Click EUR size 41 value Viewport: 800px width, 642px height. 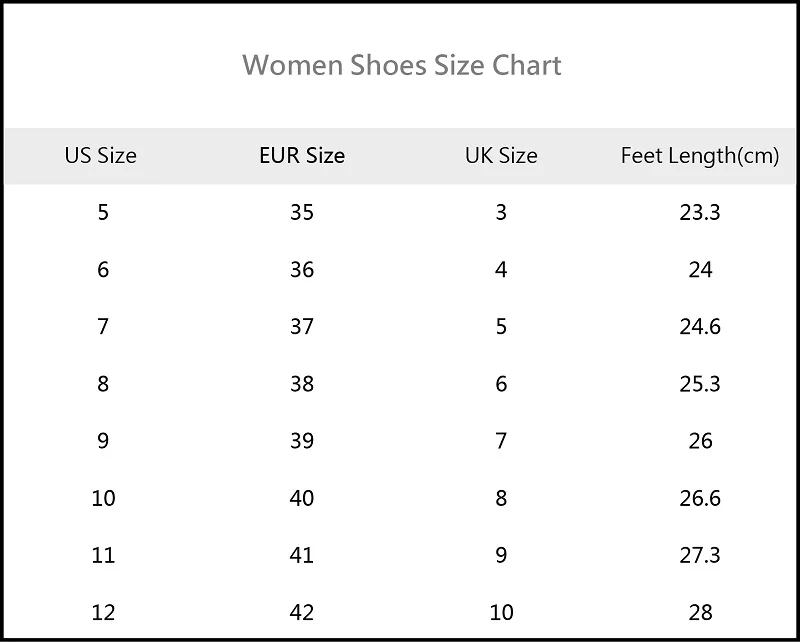[x=302, y=555]
